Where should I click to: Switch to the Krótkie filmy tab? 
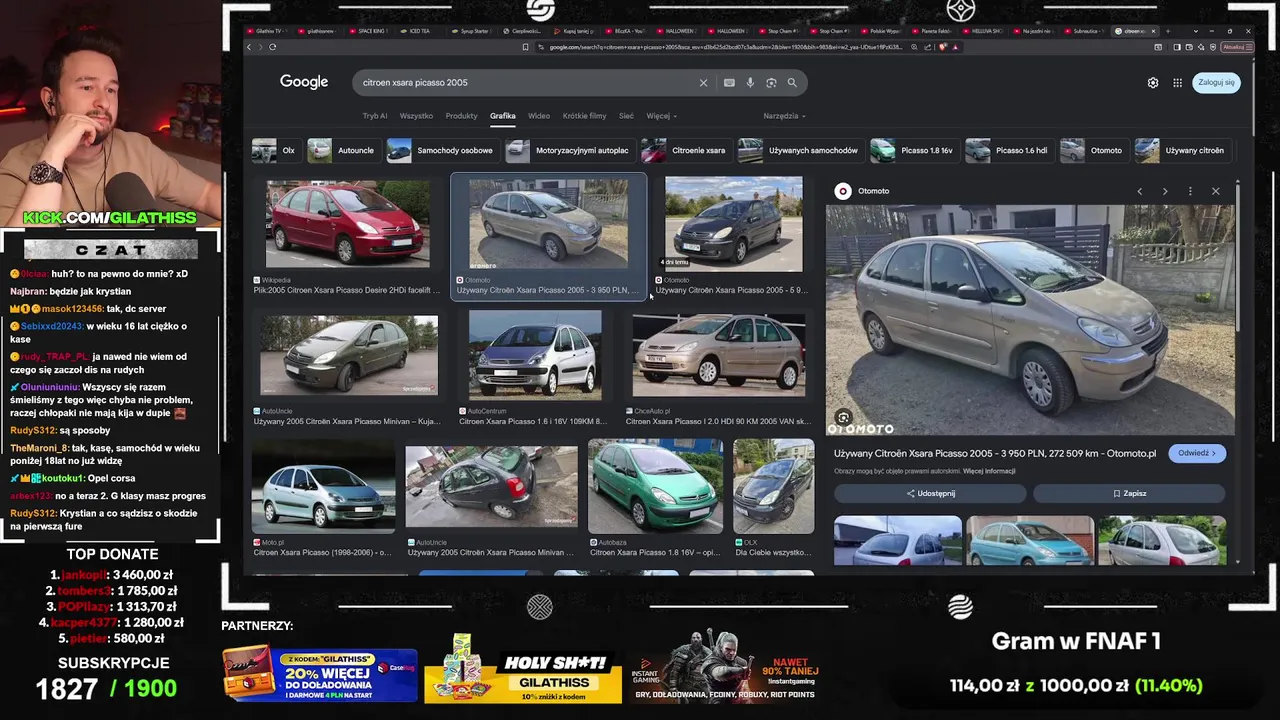click(584, 116)
